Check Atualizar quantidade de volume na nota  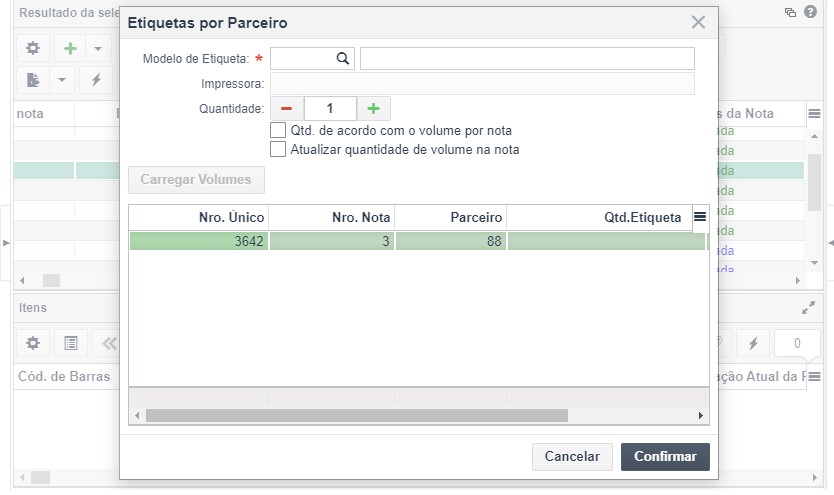(x=278, y=149)
